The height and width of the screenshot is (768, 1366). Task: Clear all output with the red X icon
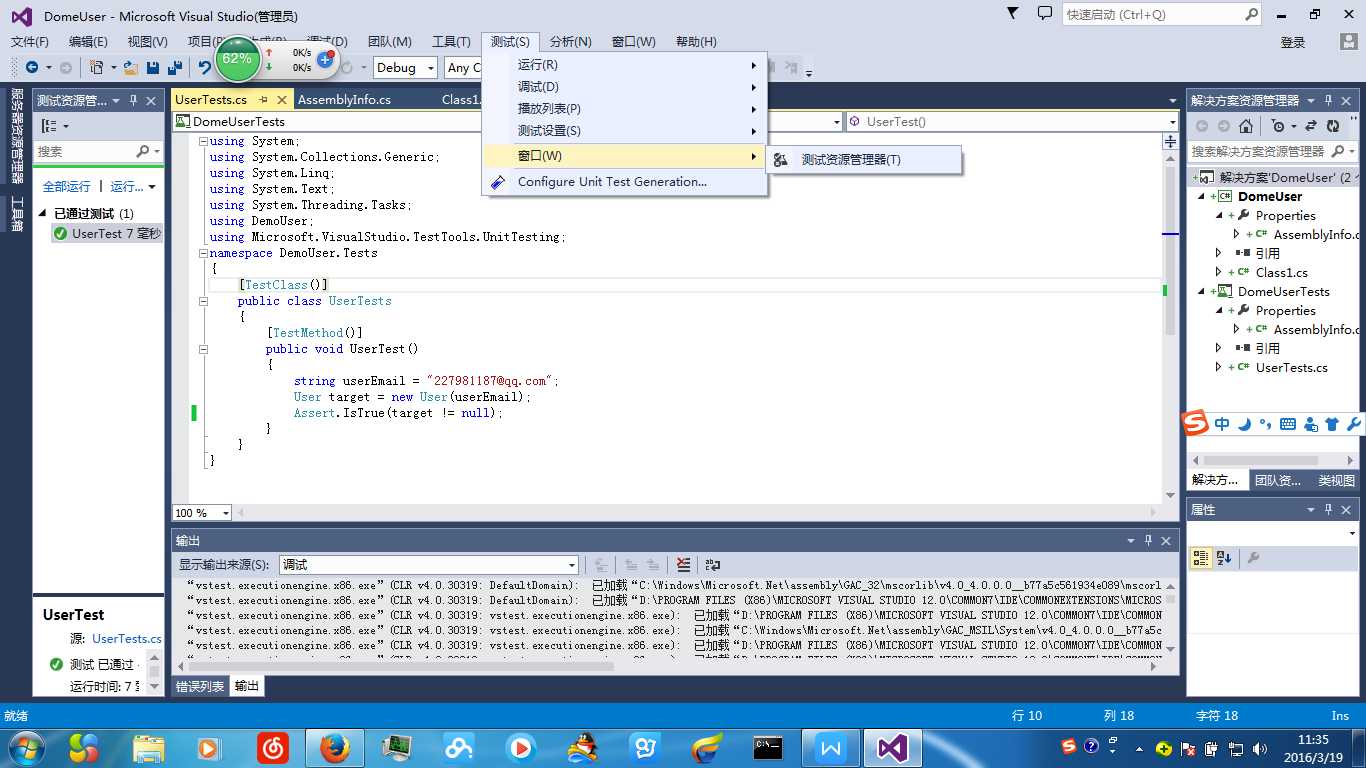click(x=683, y=565)
